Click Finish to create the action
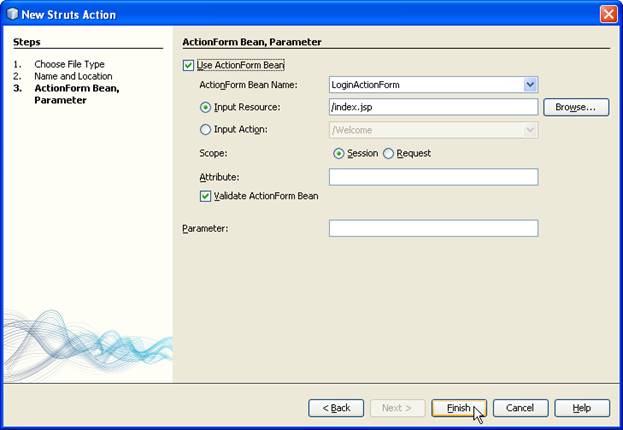The width and height of the screenshot is (623, 430). pos(459,408)
